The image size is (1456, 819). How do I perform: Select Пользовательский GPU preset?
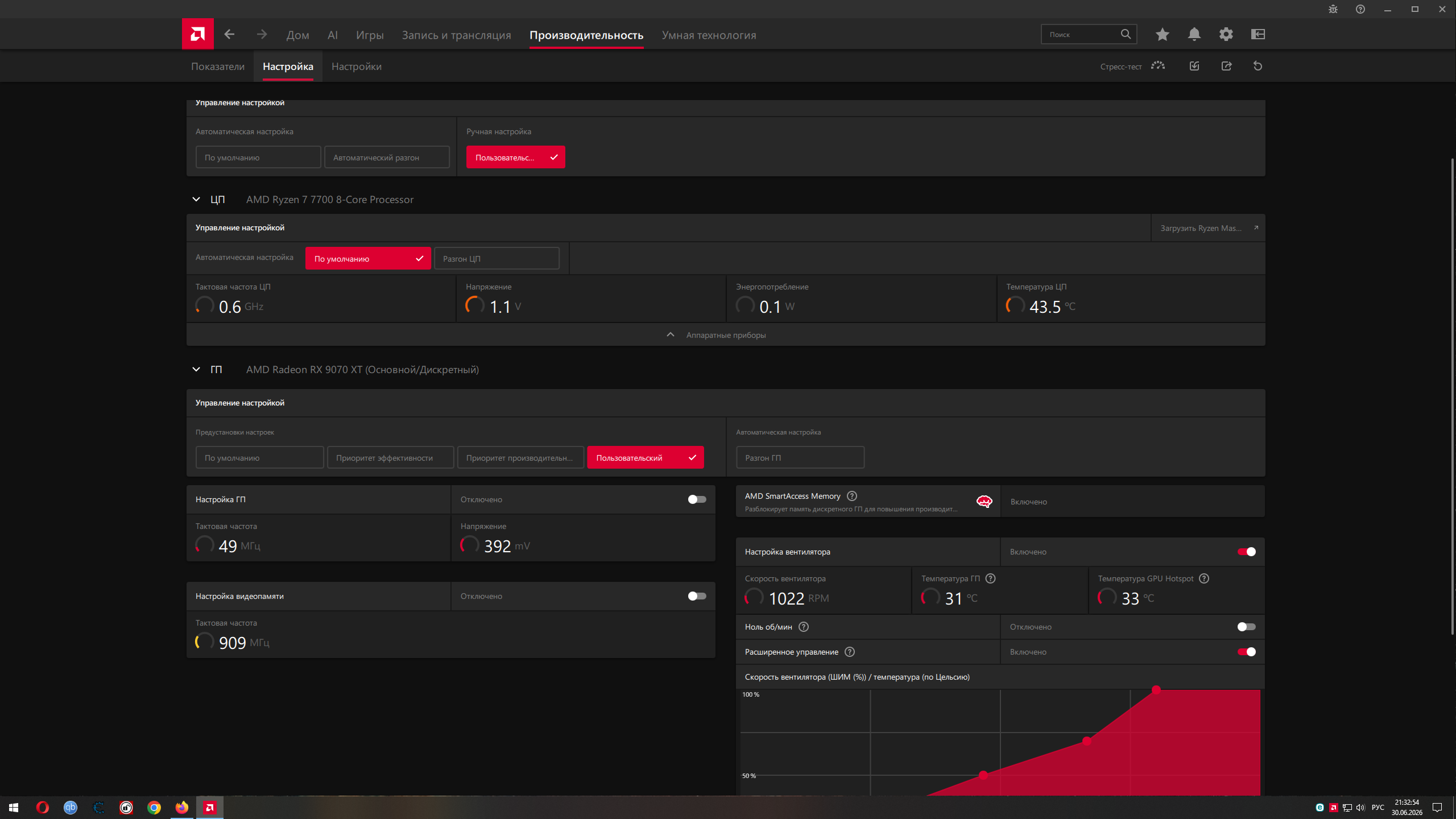pyautogui.click(x=646, y=457)
